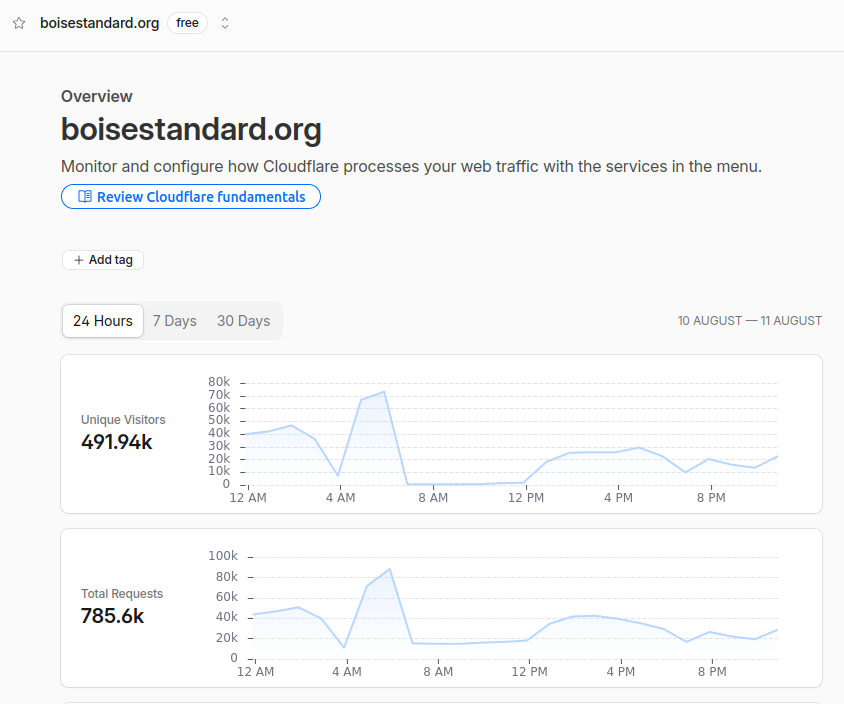This screenshot has width=844, height=704.
Task: Click the 491.94k visitors value
Action: (x=117, y=442)
